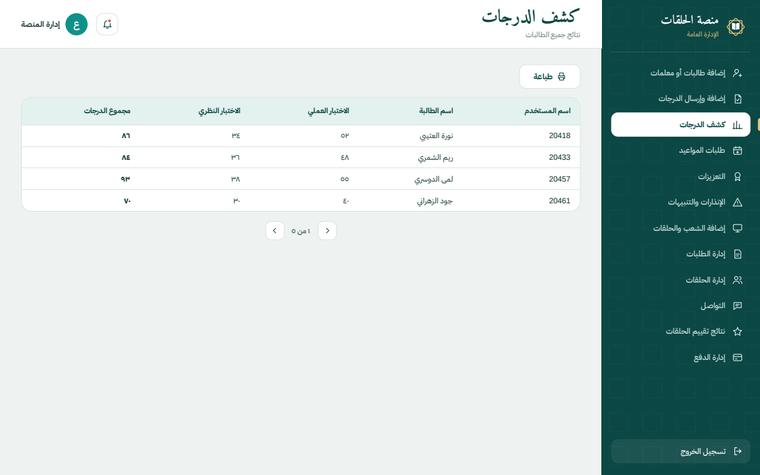Click the add-user icon for إضافة طالبات أو معلمات
The height and width of the screenshot is (475, 760).
click(737, 73)
